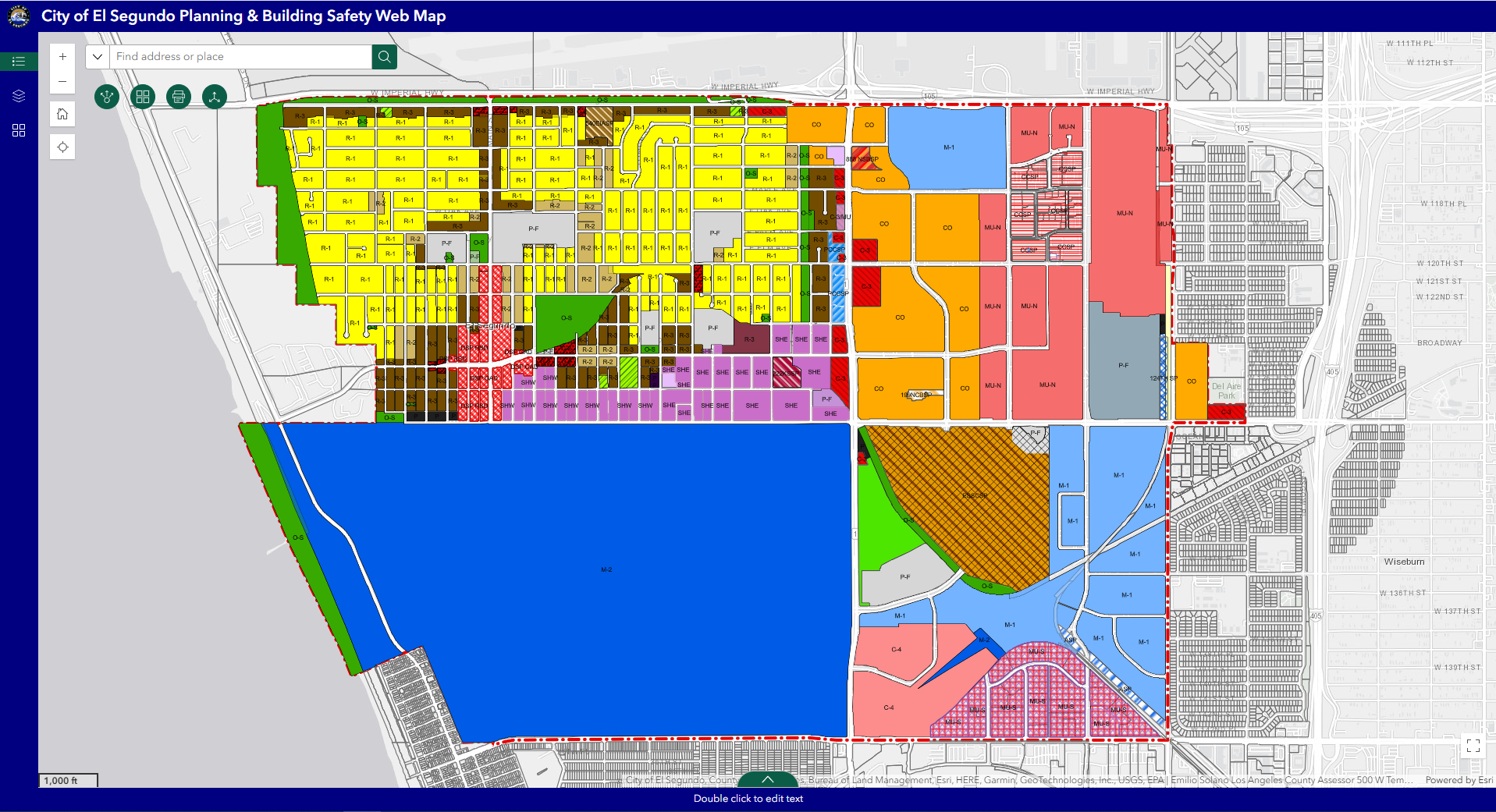Image resolution: width=1496 pixels, height=812 pixels.
Task: Click the large blue M-2 zone
Action: 606,569
